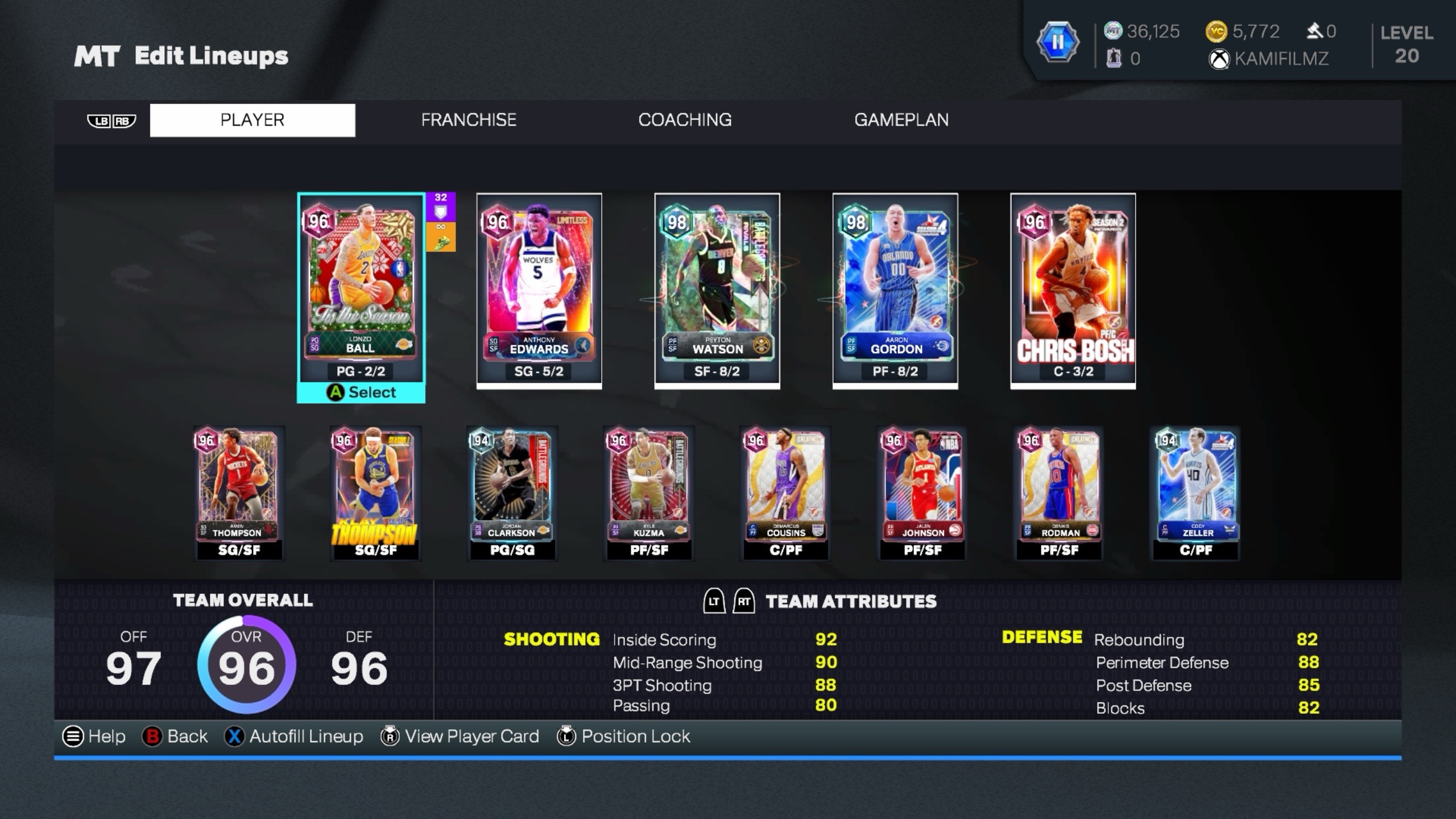This screenshot has width=1456, height=819.
Task: Click the Perimeter Defense attribute row
Action: coord(1207,663)
